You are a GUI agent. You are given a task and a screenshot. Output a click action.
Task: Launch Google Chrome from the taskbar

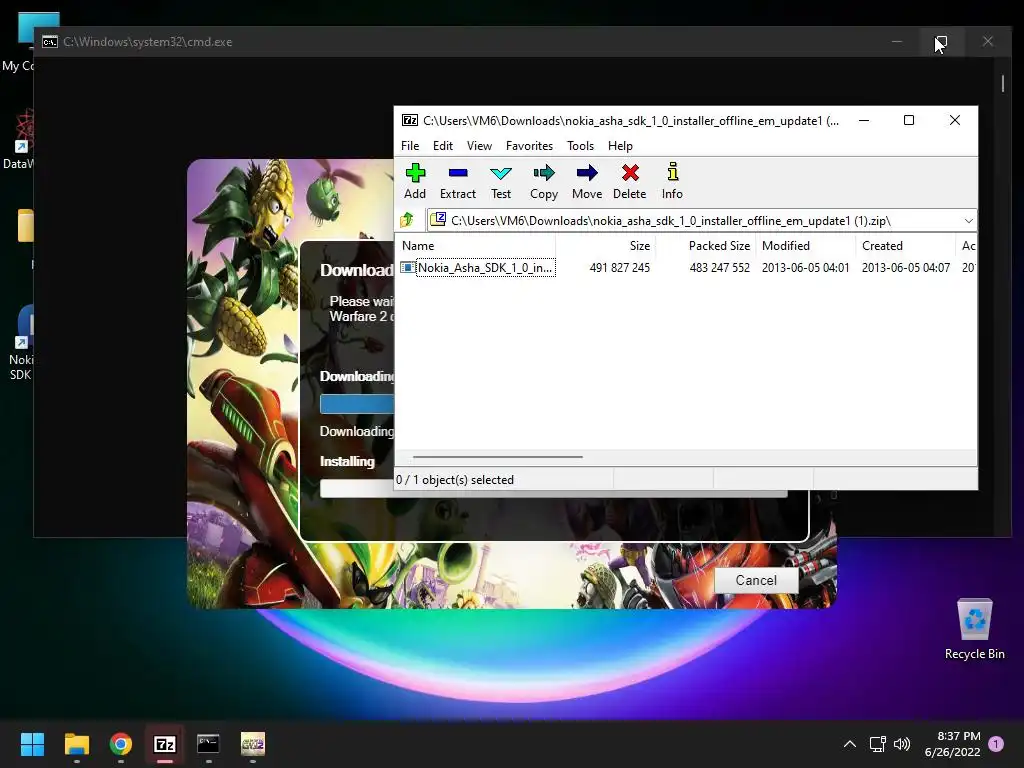[121, 744]
